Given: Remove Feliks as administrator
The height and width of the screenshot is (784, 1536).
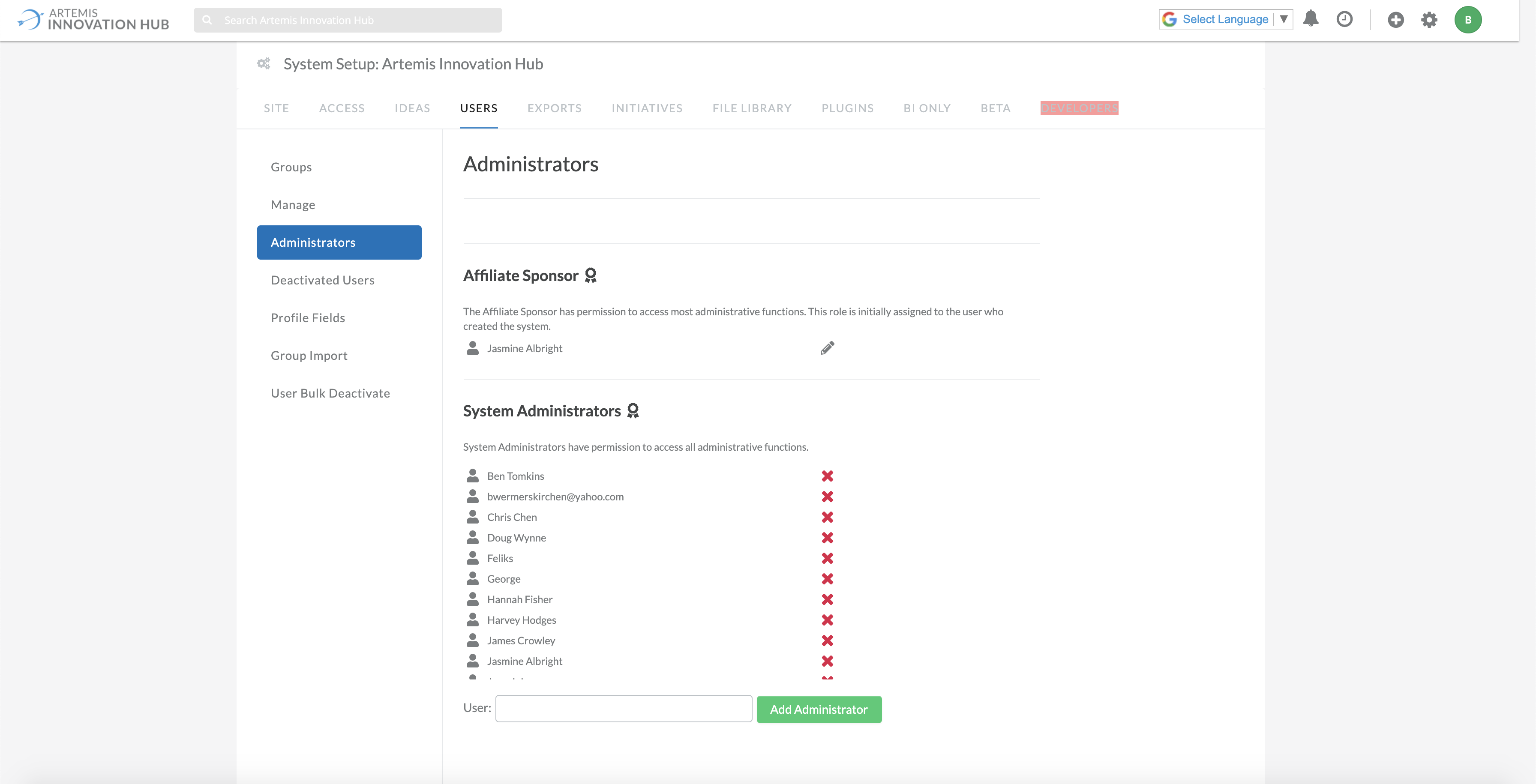Looking at the screenshot, I should coord(827,558).
